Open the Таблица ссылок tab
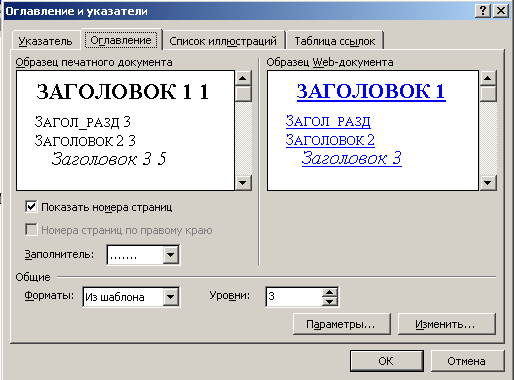Image resolution: width=514 pixels, height=380 pixels. (335, 41)
